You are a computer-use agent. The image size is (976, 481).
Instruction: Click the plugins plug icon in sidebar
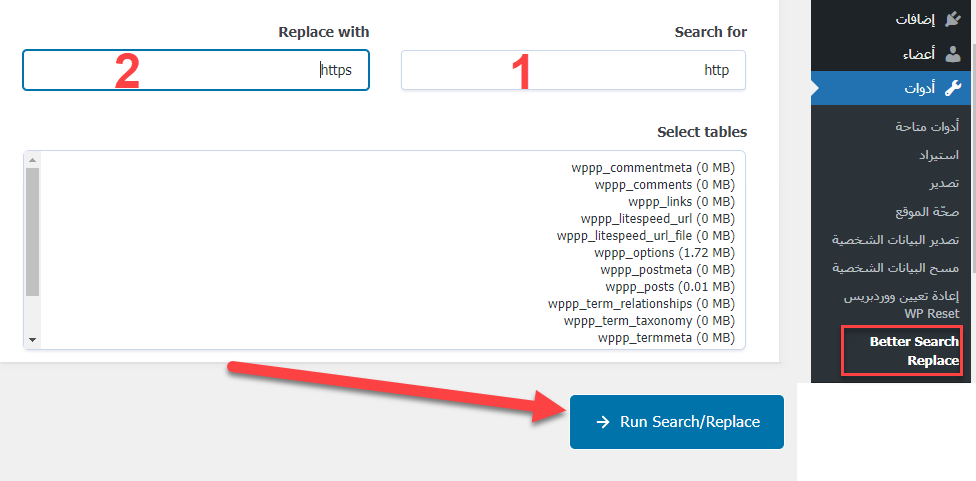click(x=951, y=18)
